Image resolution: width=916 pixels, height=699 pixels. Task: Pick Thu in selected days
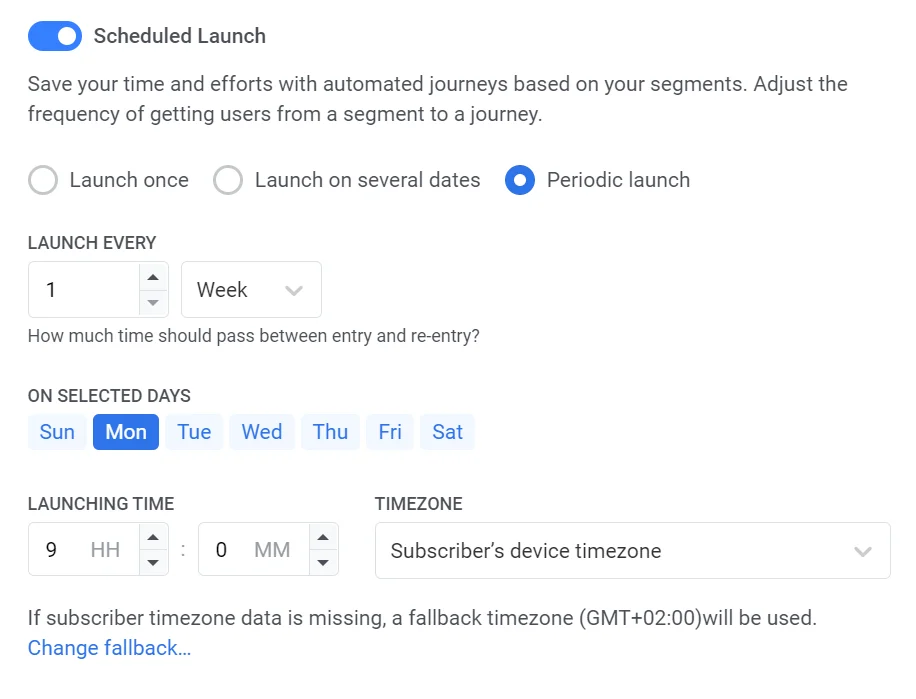[x=330, y=432]
